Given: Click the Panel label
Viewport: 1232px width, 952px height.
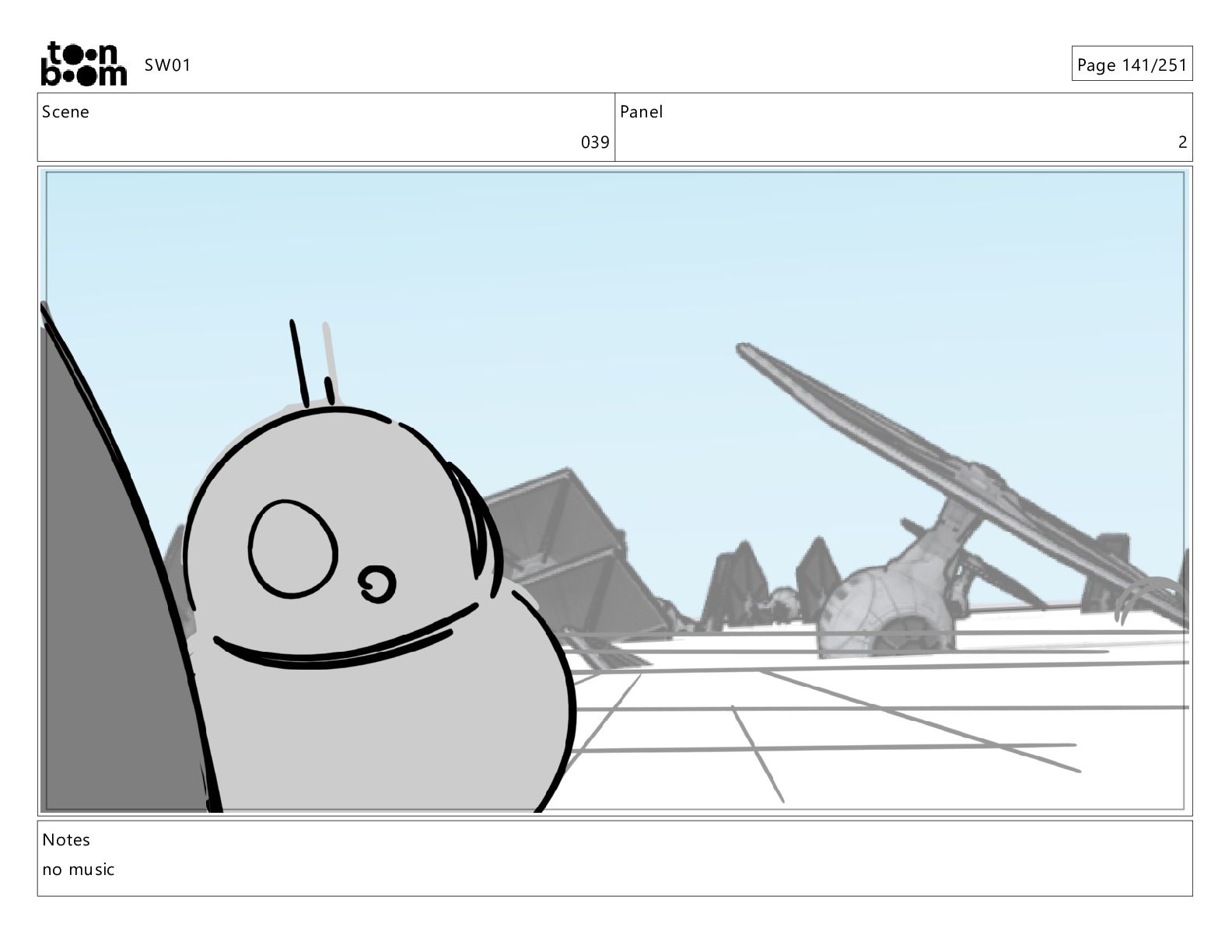Looking at the screenshot, I should pyautogui.click(x=642, y=112).
